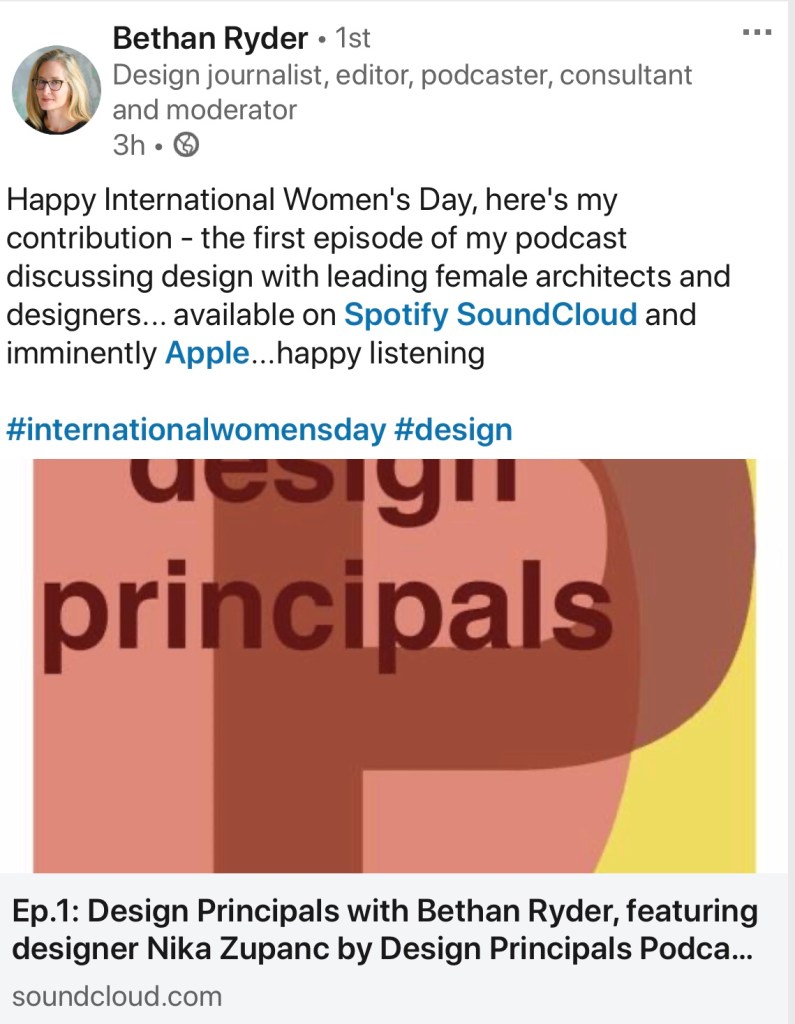795x1024 pixels.
Task: Click the soundcloud.com source domain
Action: click(x=117, y=996)
